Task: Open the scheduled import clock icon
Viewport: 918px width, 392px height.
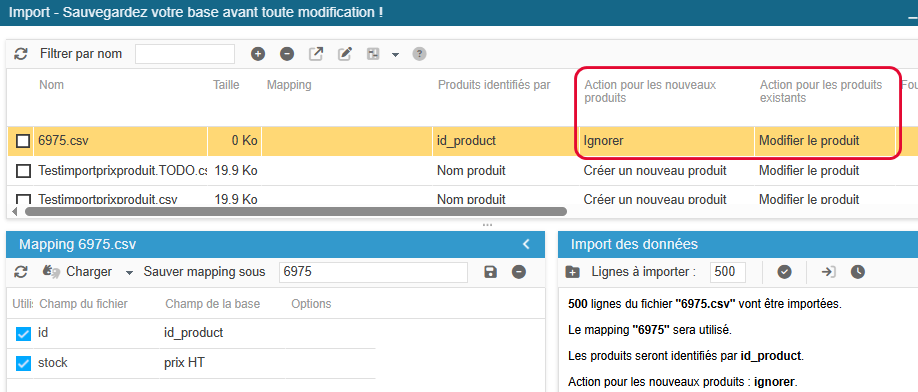Action: pyautogui.click(x=858, y=272)
